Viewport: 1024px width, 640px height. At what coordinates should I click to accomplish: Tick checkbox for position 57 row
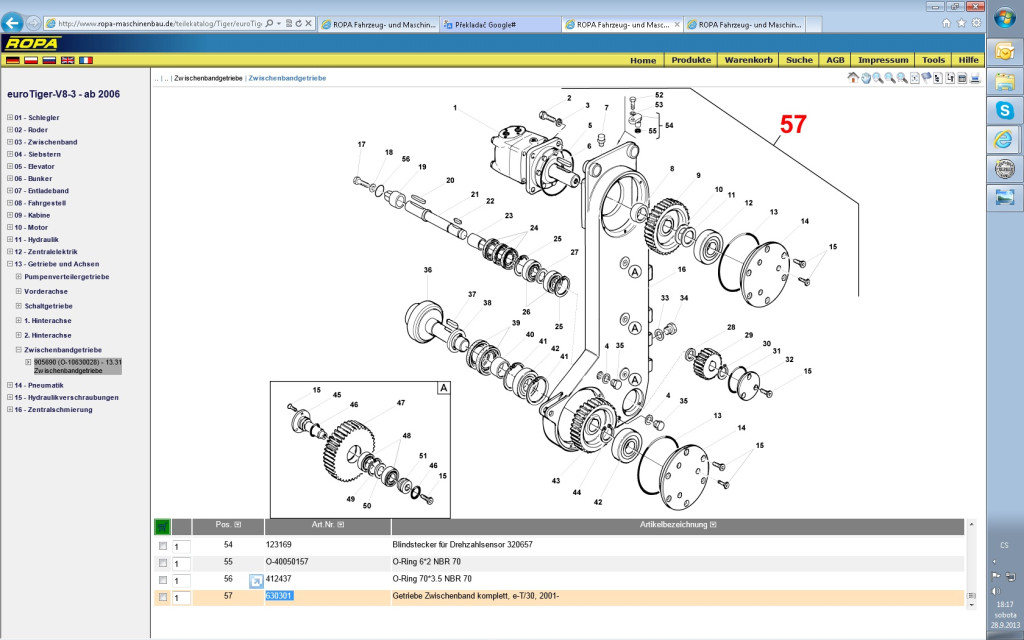pos(163,597)
